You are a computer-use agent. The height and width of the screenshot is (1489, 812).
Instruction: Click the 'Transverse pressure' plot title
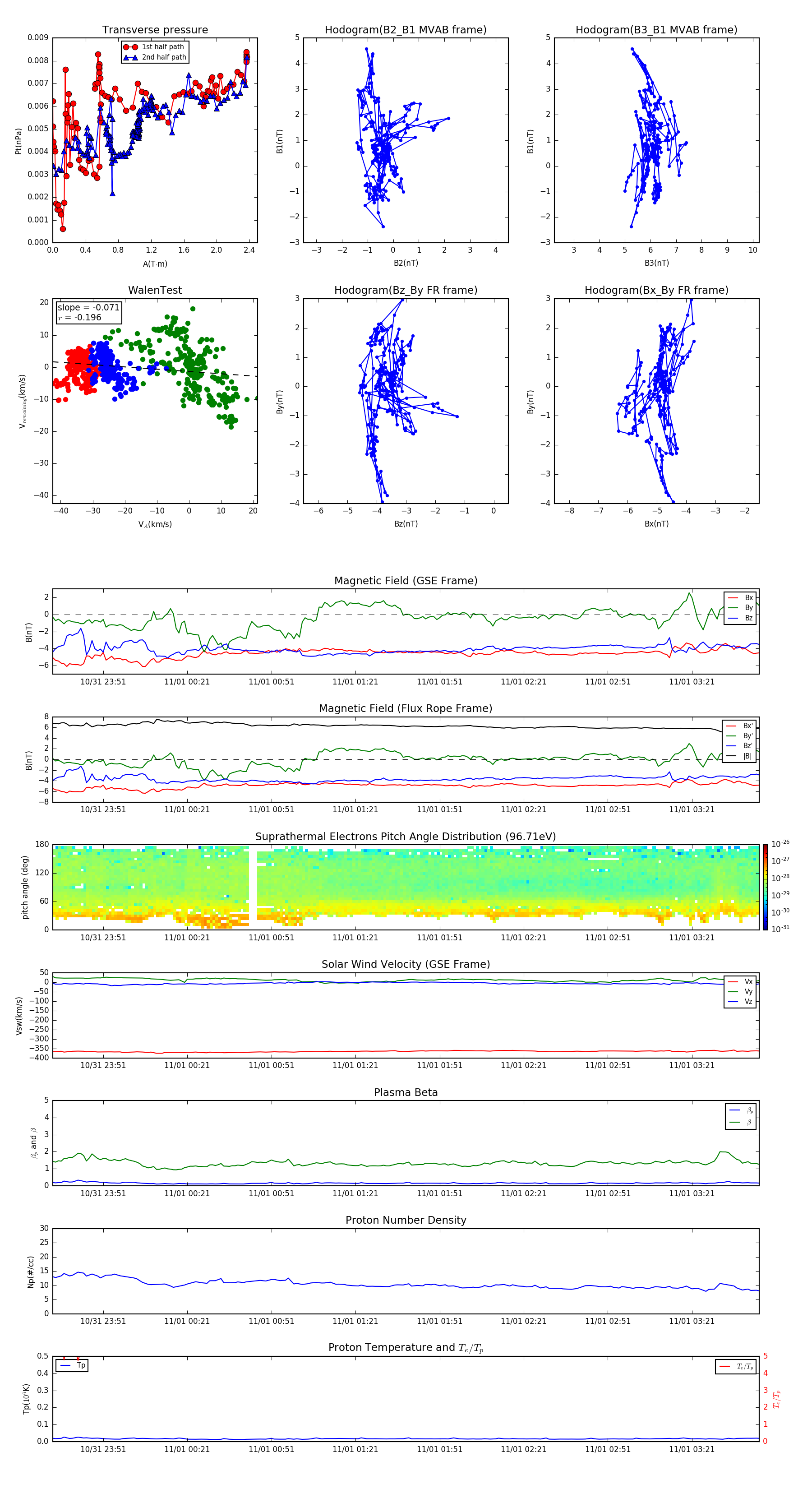tap(155, 30)
